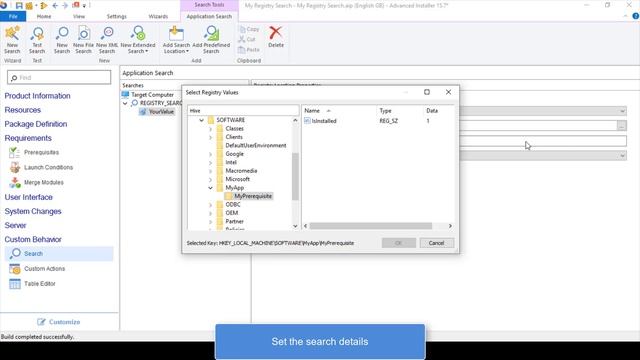The height and width of the screenshot is (360, 640).
Task: Collapse the MyApp registry key
Action: [211, 188]
